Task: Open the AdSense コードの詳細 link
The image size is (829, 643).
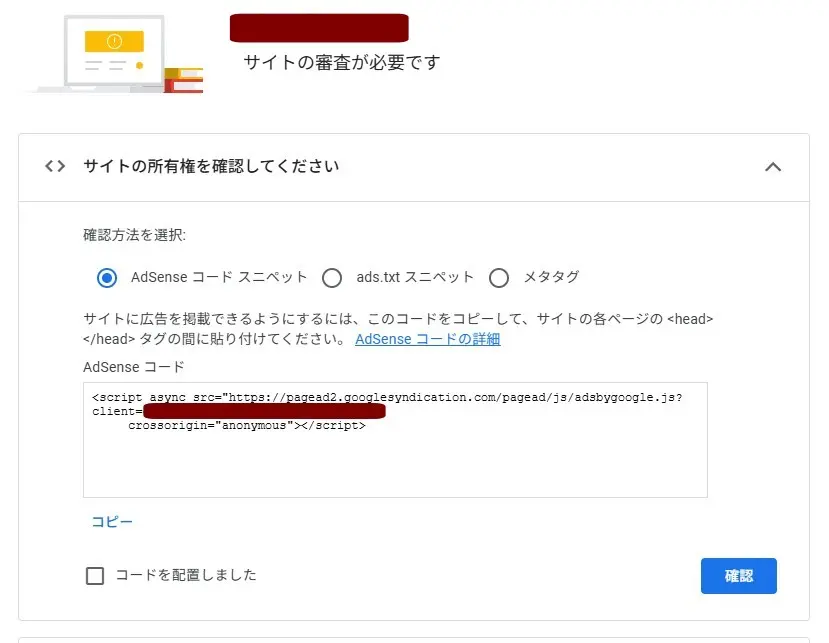Action: tap(427, 339)
